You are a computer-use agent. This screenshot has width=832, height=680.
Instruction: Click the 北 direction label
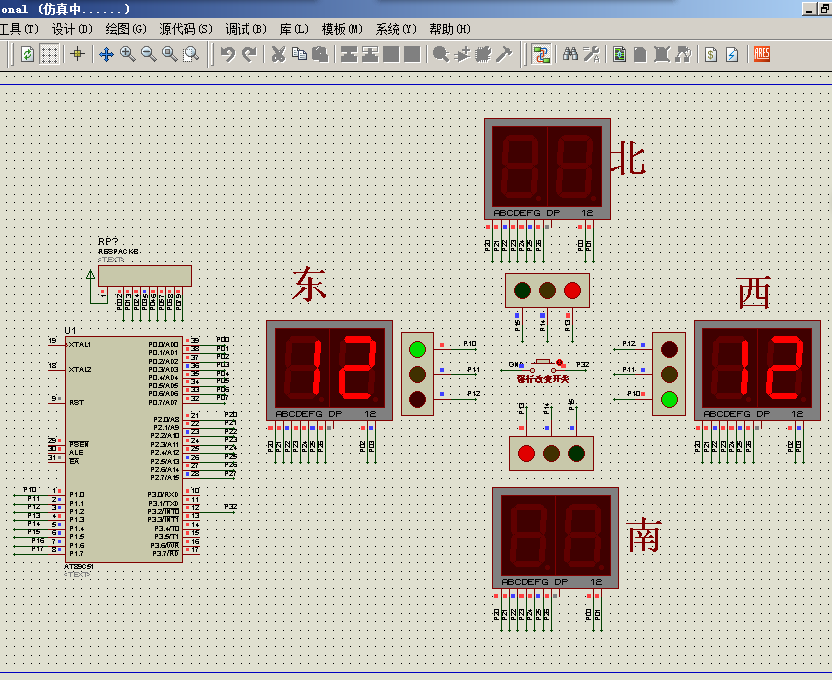(629, 158)
